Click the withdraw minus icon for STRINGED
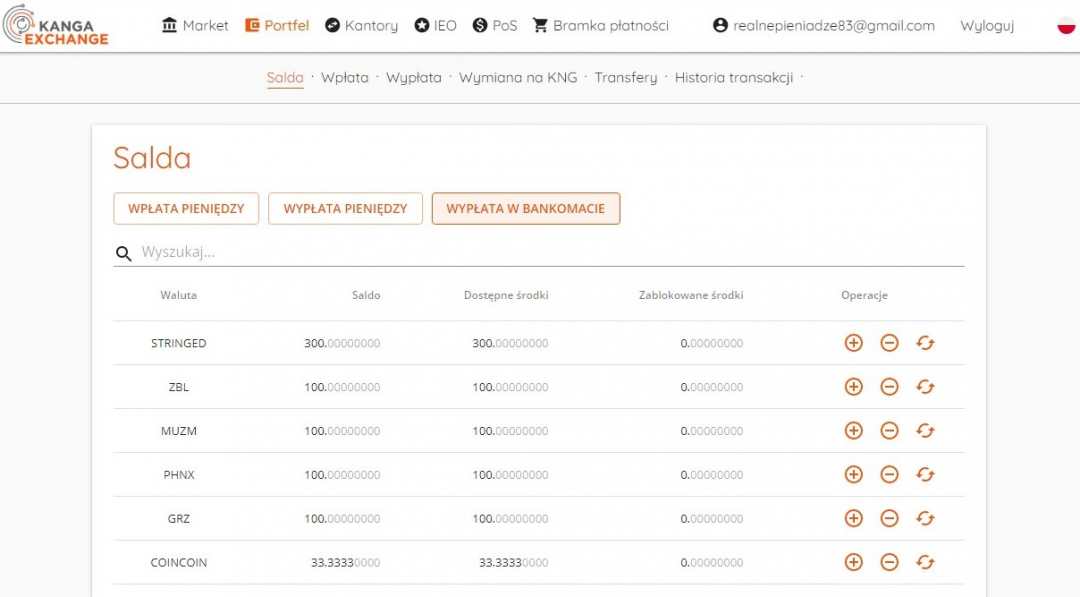The height and width of the screenshot is (597, 1080). click(x=889, y=343)
